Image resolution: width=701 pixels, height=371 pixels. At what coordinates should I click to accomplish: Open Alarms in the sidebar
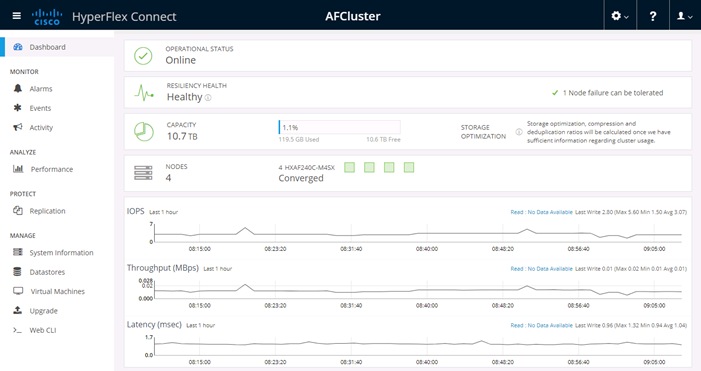[x=41, y=89]
